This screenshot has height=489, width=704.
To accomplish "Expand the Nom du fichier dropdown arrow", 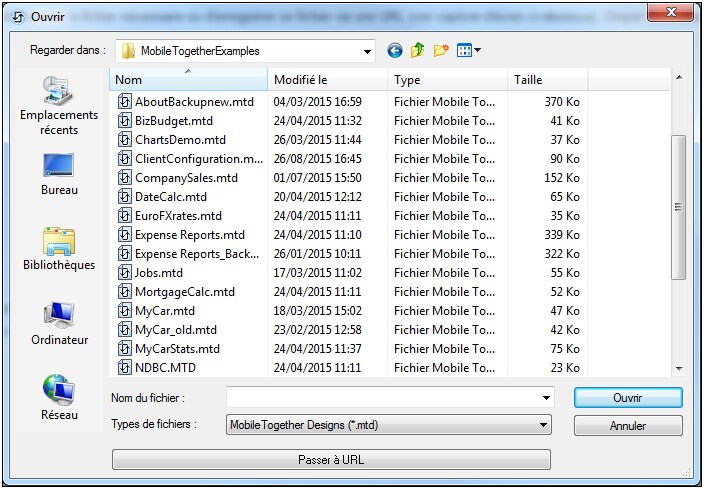I will (545, 398).
